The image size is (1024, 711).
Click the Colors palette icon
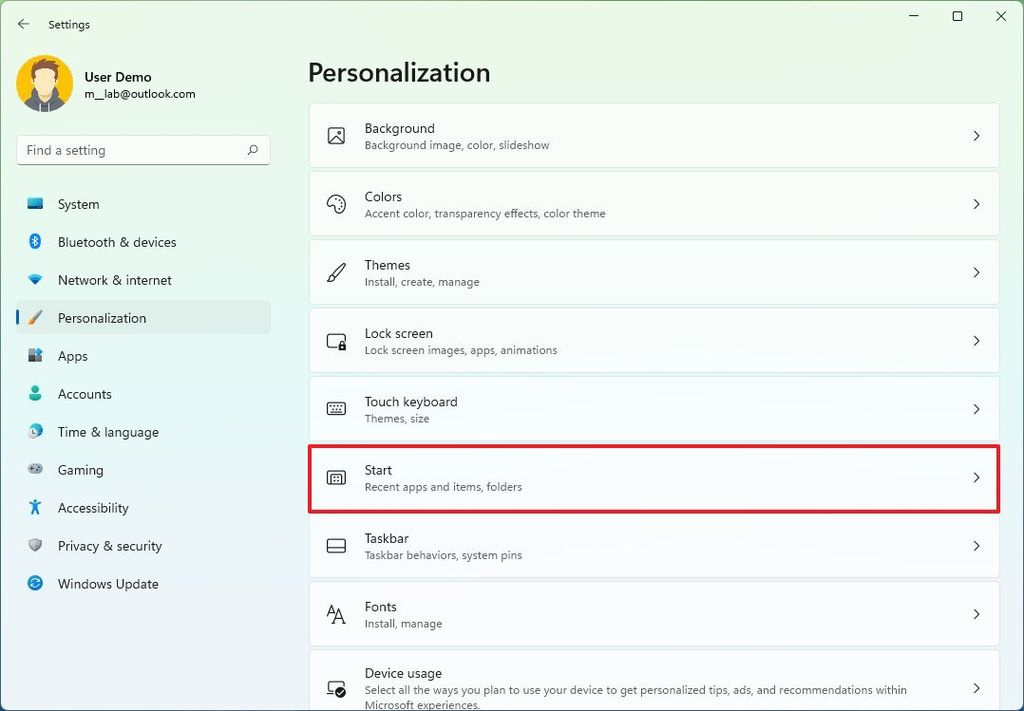335,203
